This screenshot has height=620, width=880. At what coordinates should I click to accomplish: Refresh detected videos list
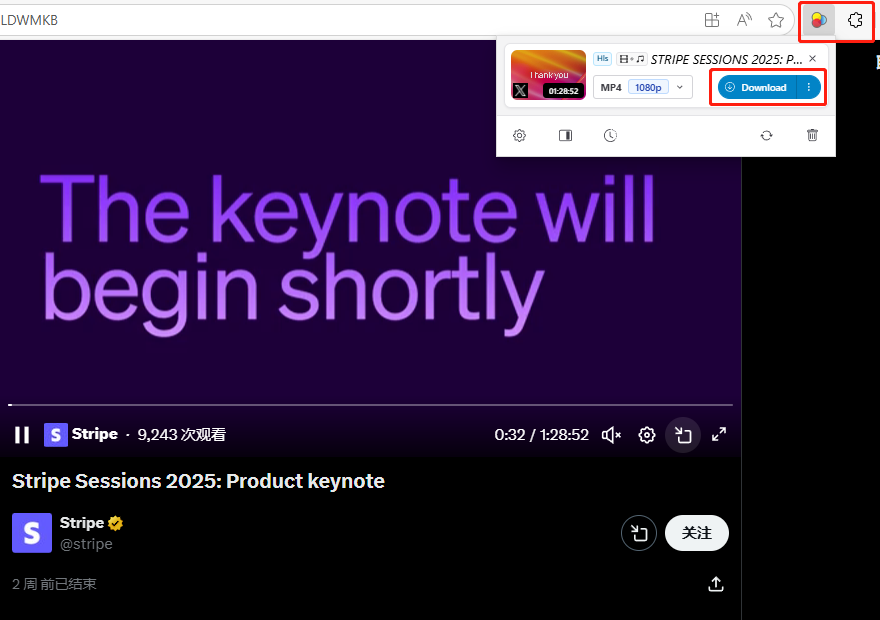pyautogui.click(x=766, y=135)
